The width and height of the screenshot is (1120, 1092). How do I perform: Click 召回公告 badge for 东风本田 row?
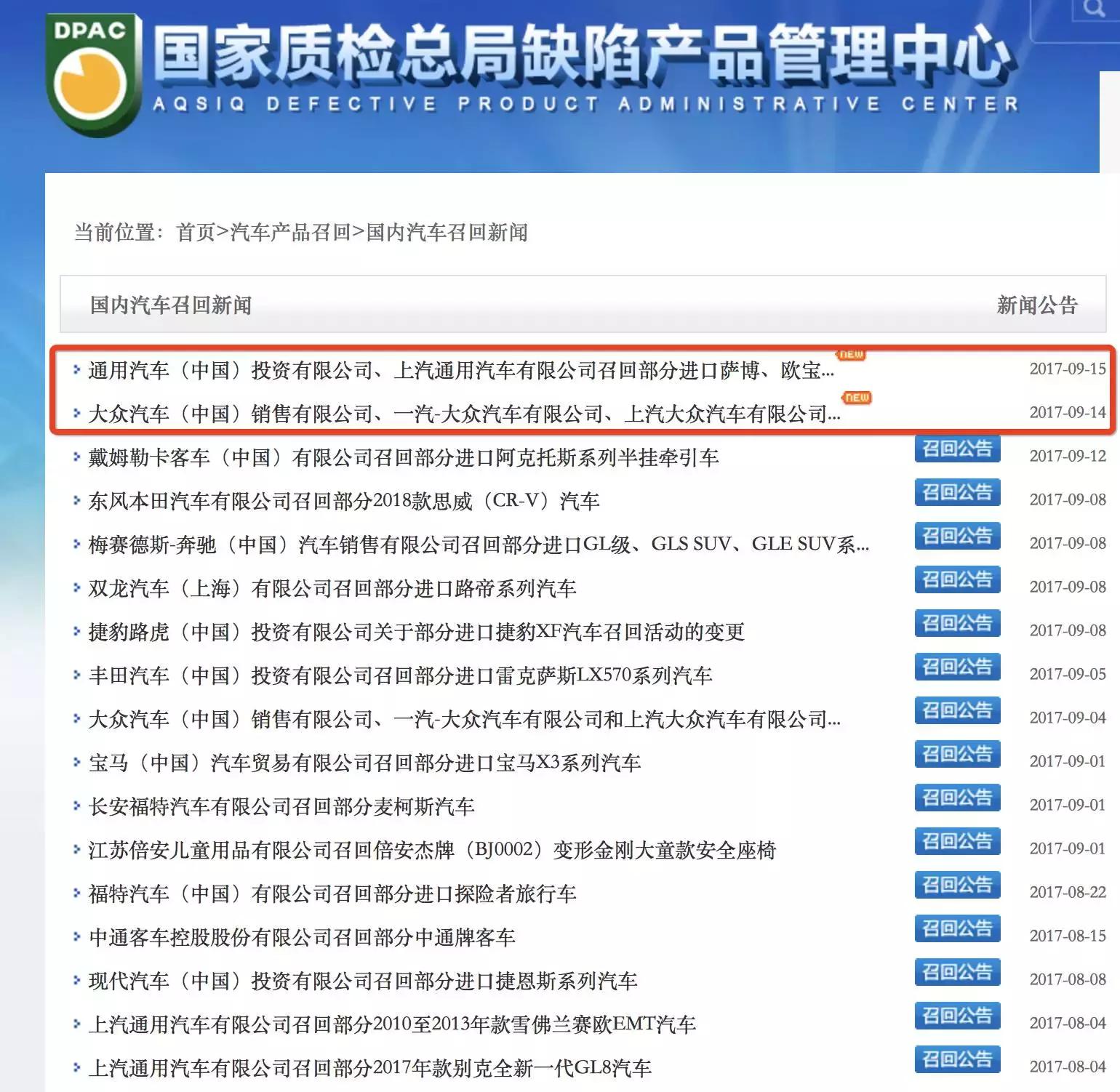(957, 492)
